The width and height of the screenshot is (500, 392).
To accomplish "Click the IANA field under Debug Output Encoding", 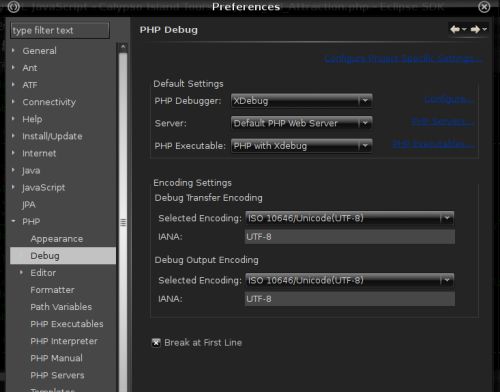I will coord(350,299).
